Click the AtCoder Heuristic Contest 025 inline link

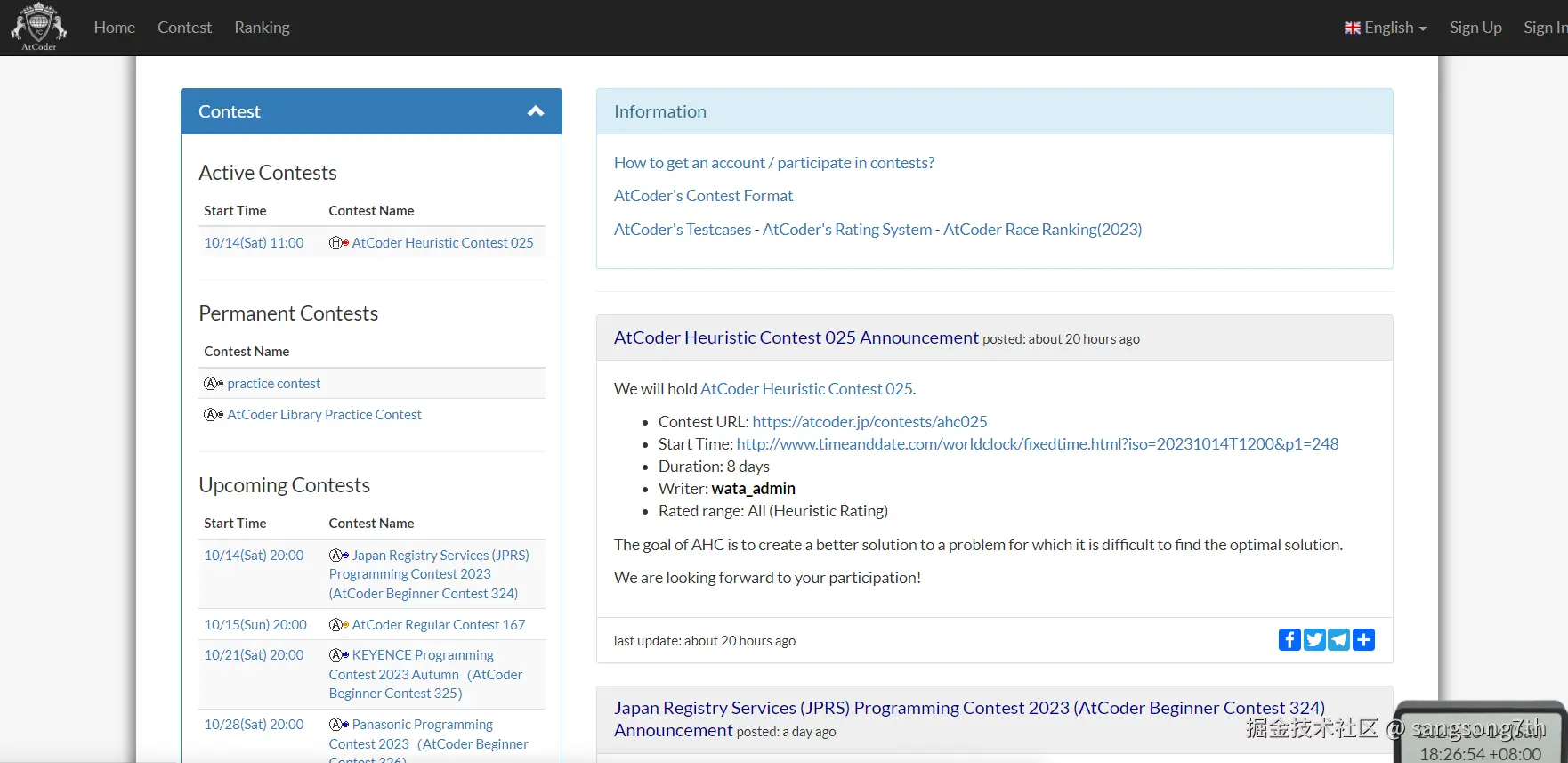click(x=806, y=388)
